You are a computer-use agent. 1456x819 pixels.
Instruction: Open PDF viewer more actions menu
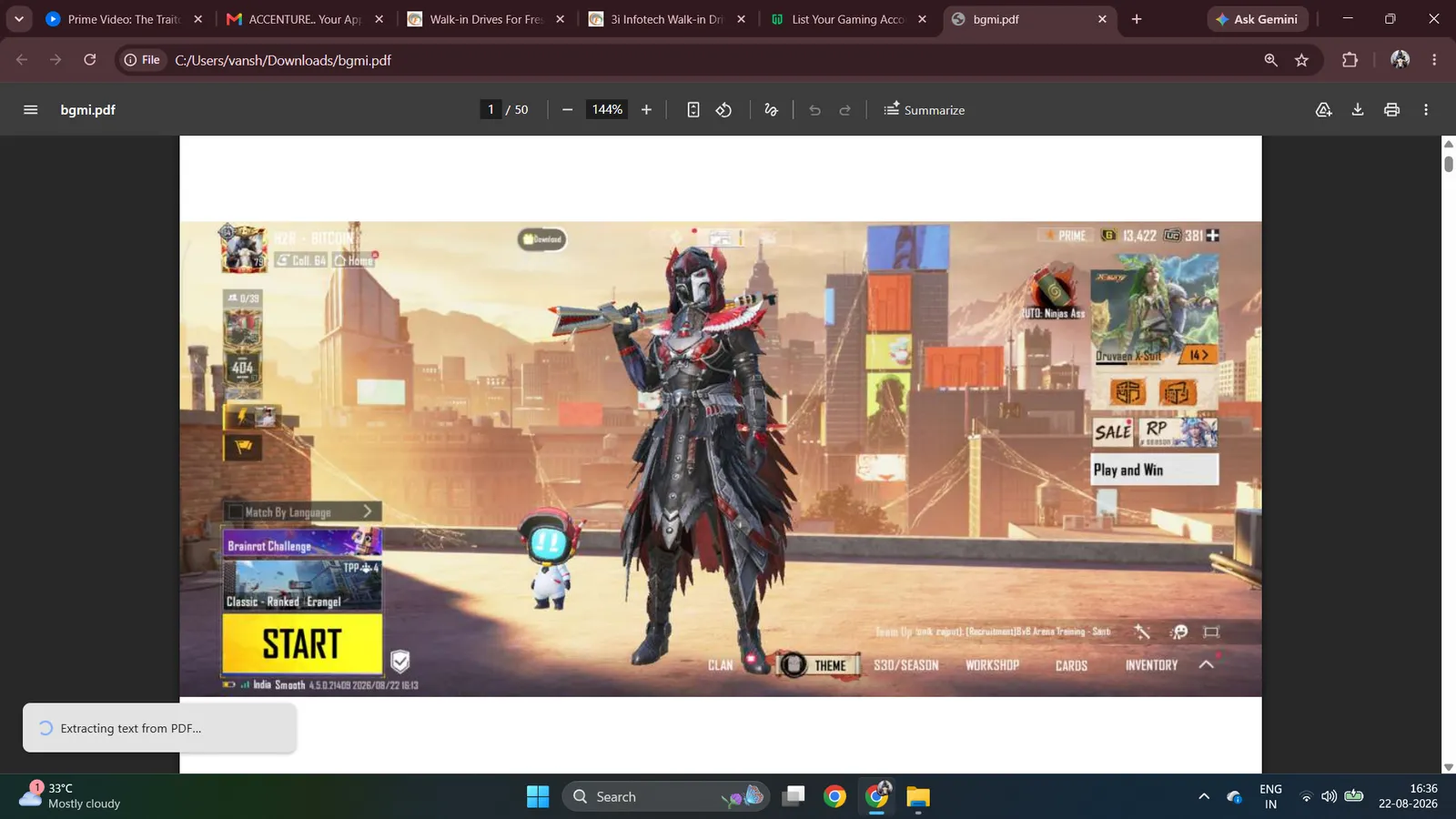pos(1426,109)
